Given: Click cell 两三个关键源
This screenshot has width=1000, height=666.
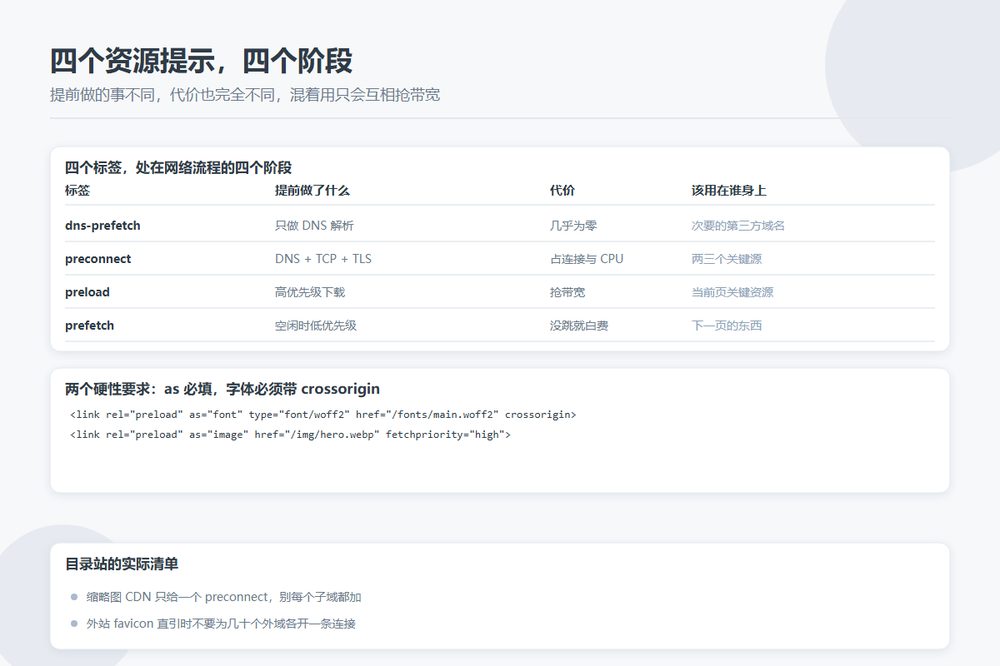Looking at the screenshot, I should tap(726, 258).
